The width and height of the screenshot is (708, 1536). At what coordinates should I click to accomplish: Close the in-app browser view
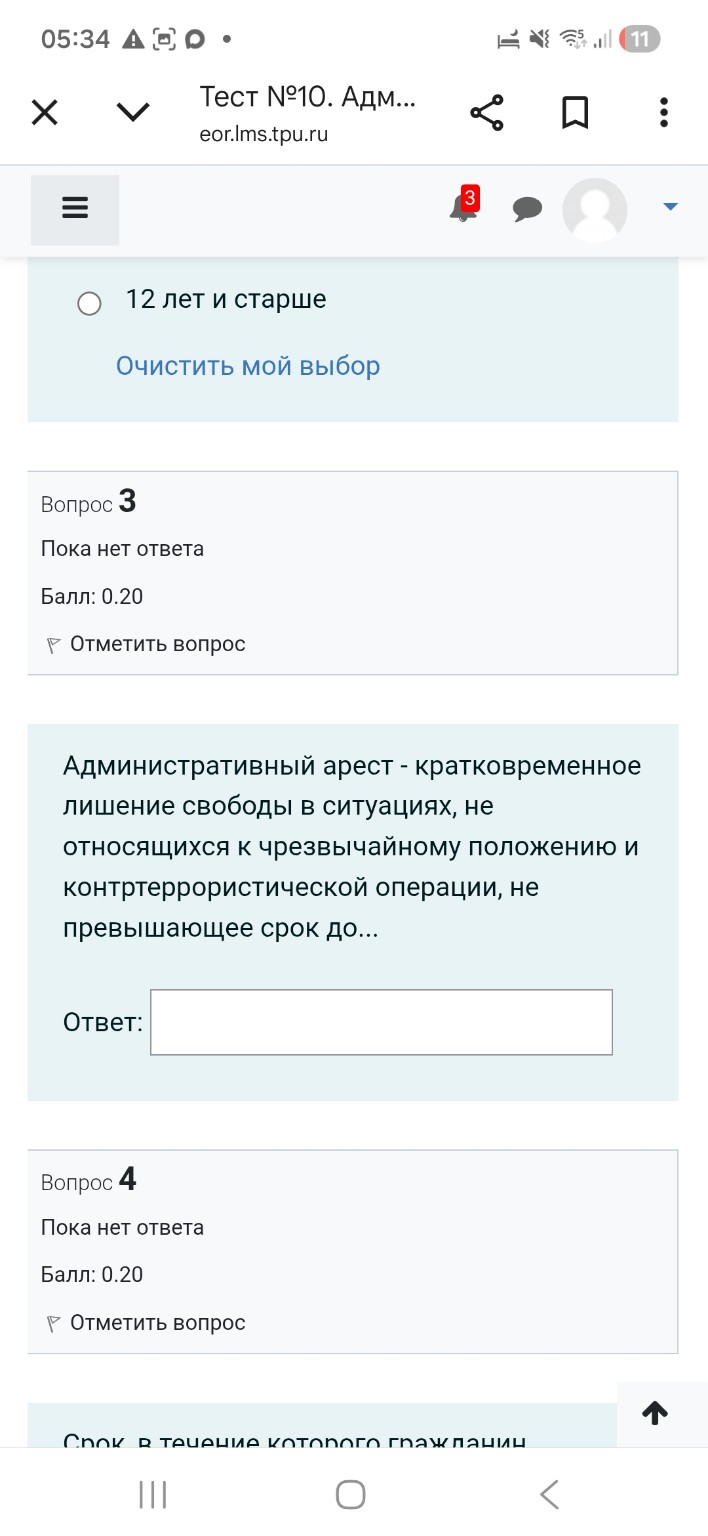44,112
